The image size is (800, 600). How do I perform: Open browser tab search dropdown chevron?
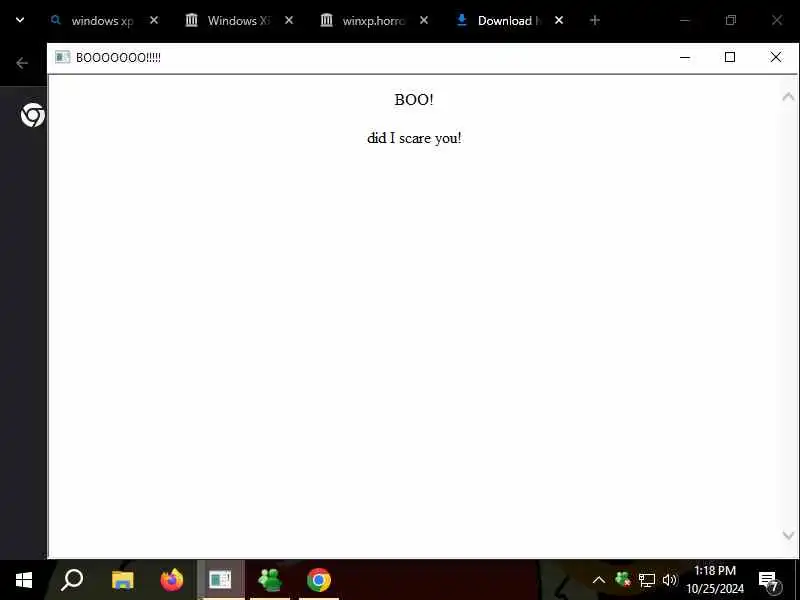click(20, 20)
